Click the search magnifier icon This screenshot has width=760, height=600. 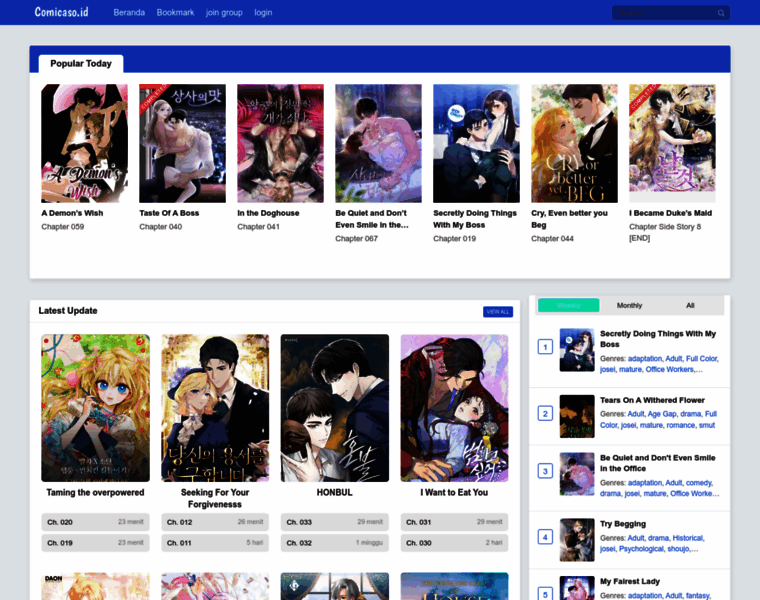(721, 13)
